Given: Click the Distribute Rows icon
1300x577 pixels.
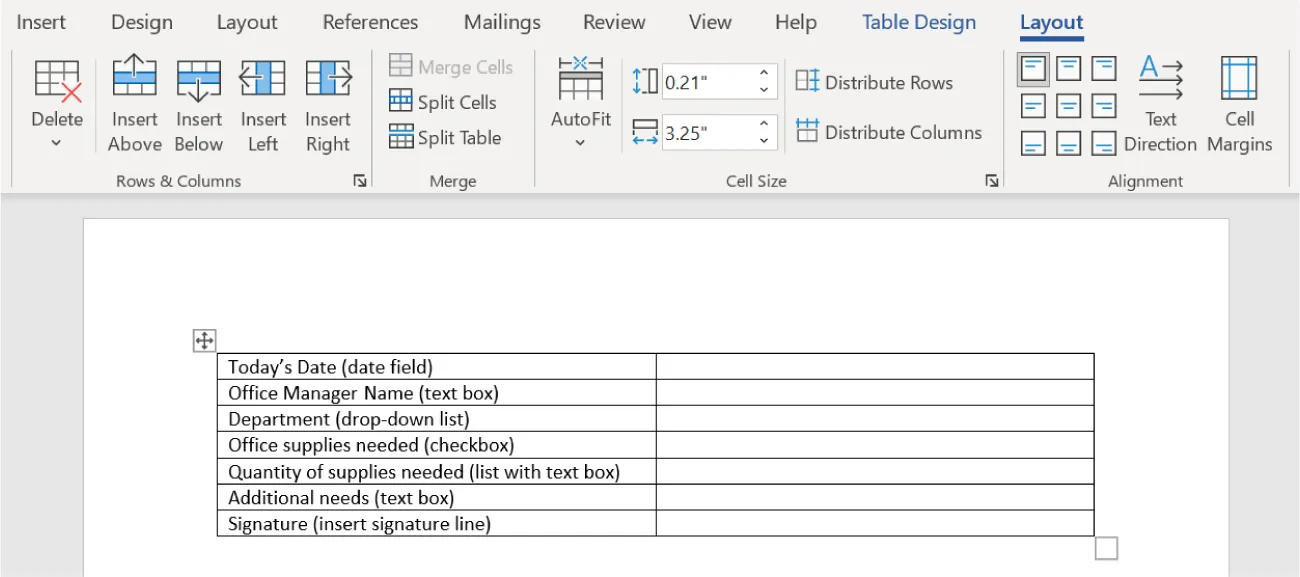Looking at the screenshot, I should pos(809,81).
